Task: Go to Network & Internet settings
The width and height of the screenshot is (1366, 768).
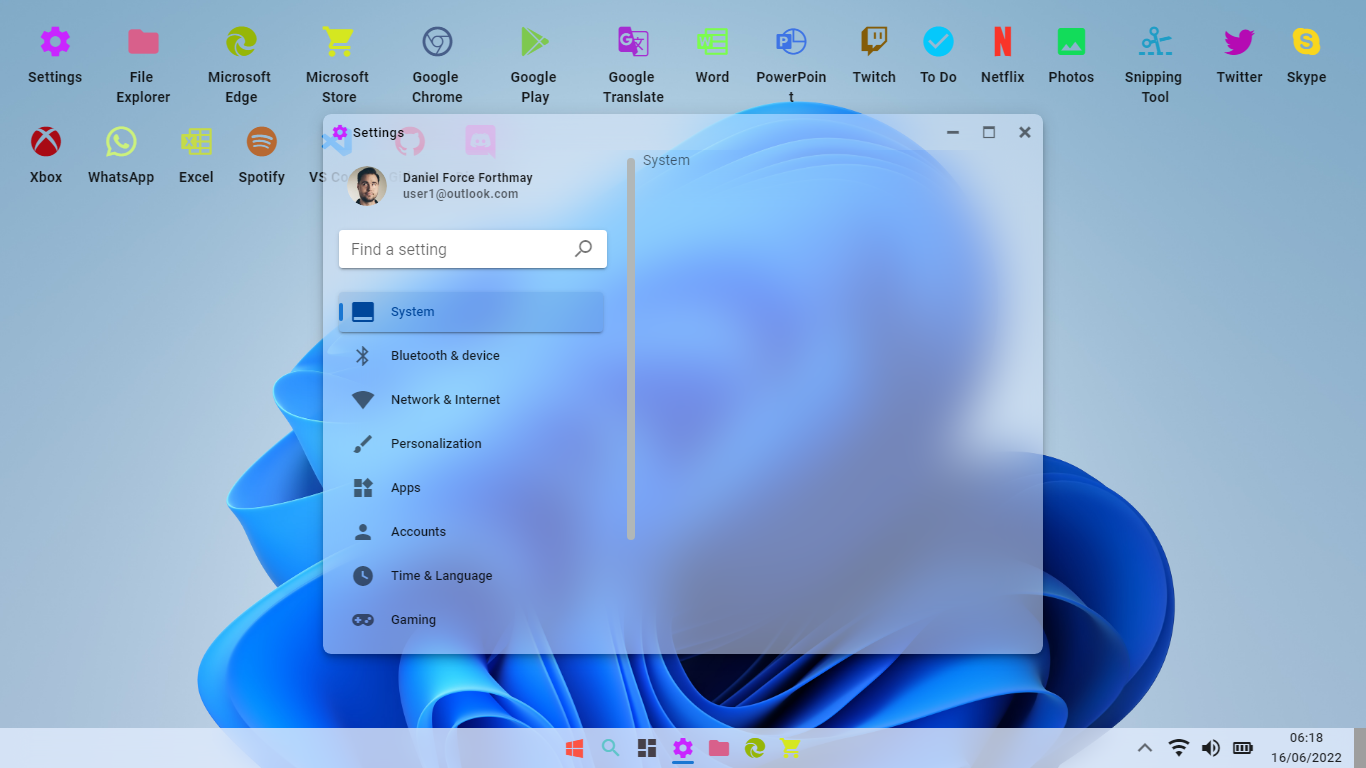Action: click(471, 400)
